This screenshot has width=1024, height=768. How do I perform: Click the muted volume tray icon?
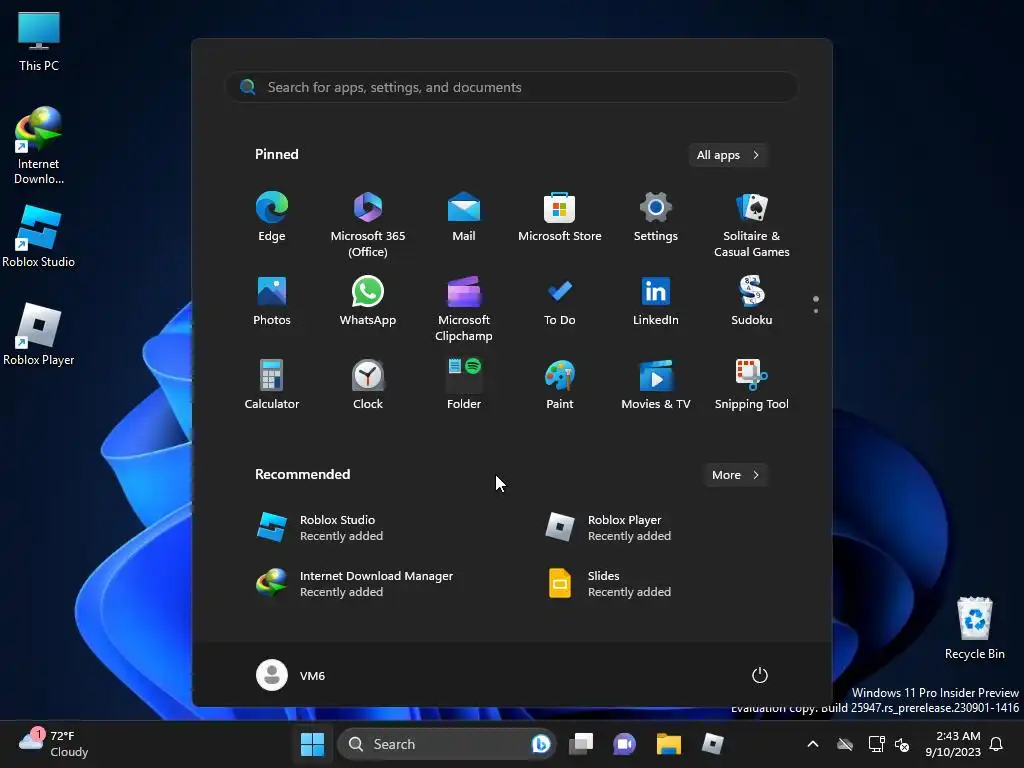[x=902, y=744]
